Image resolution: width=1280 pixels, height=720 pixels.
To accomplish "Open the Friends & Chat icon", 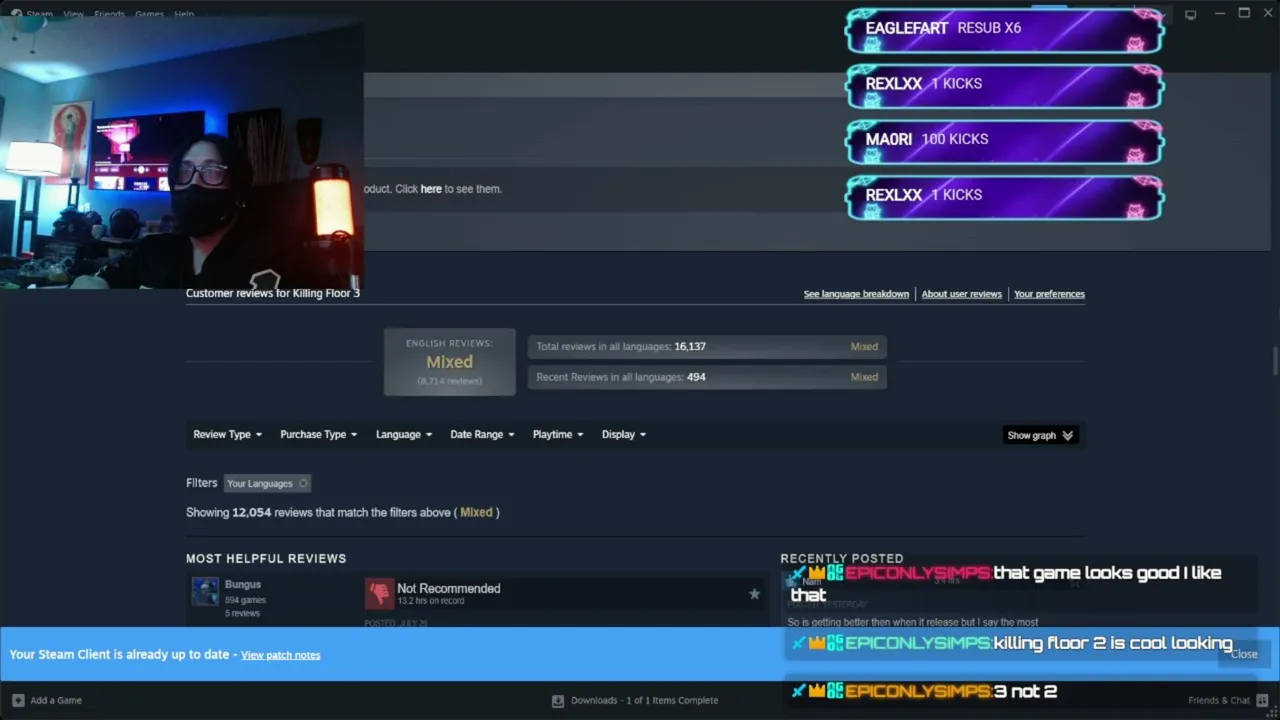I will click(x=1263, y=700).
